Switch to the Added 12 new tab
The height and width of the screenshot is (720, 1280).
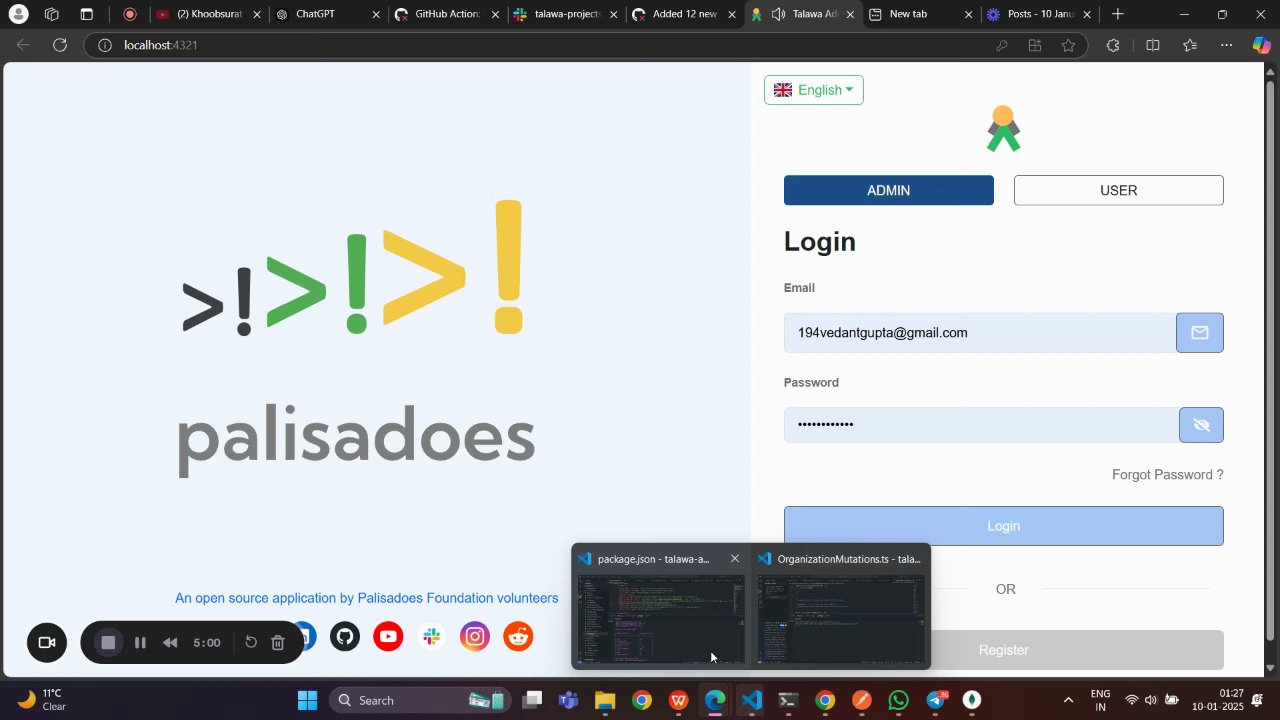[x=685, y=15]
